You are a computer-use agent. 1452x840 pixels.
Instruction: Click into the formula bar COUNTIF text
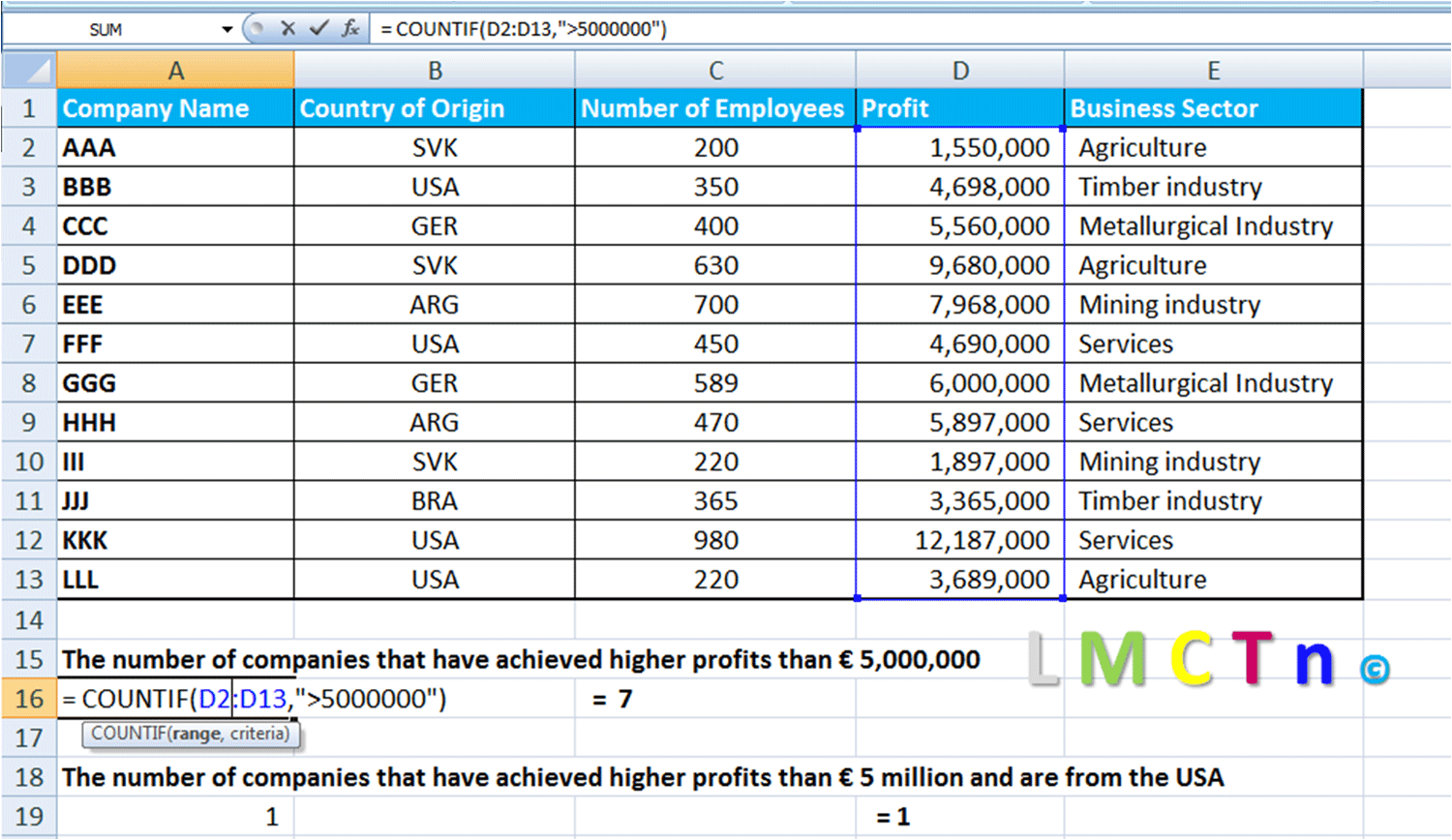pyautogui.click(x=524, y=29)
